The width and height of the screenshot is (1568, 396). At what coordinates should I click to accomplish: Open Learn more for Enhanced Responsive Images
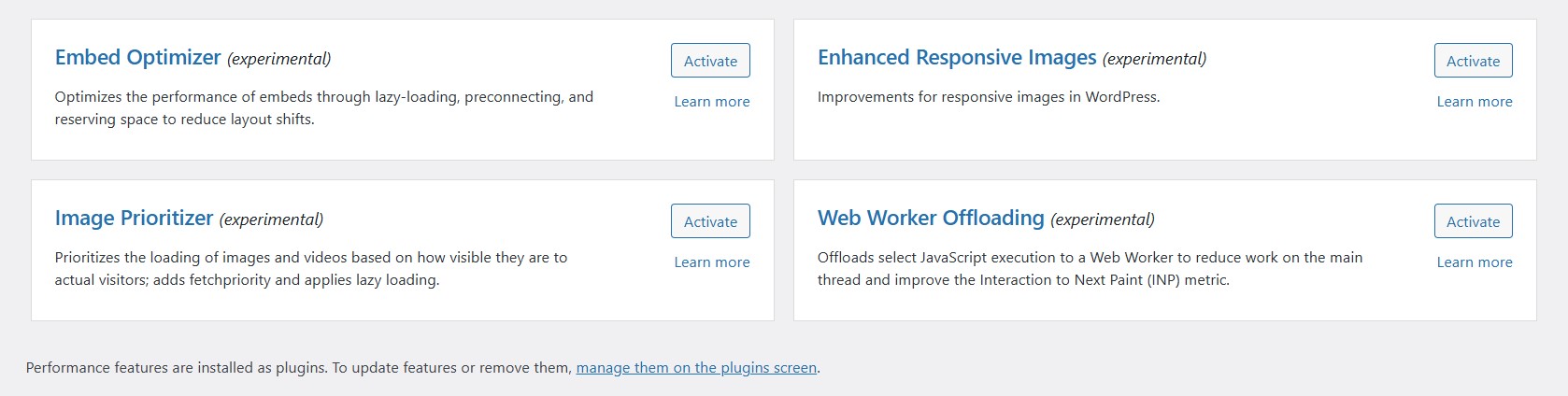pyautogui.click(x=1475, y=102)
